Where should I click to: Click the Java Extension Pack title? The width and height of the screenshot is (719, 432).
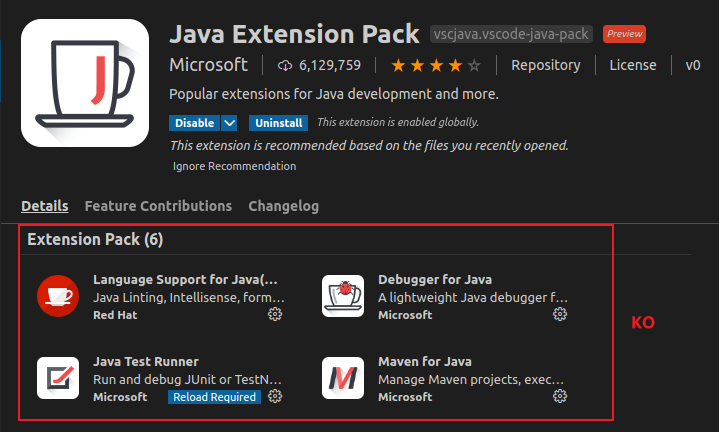(294, 34)
